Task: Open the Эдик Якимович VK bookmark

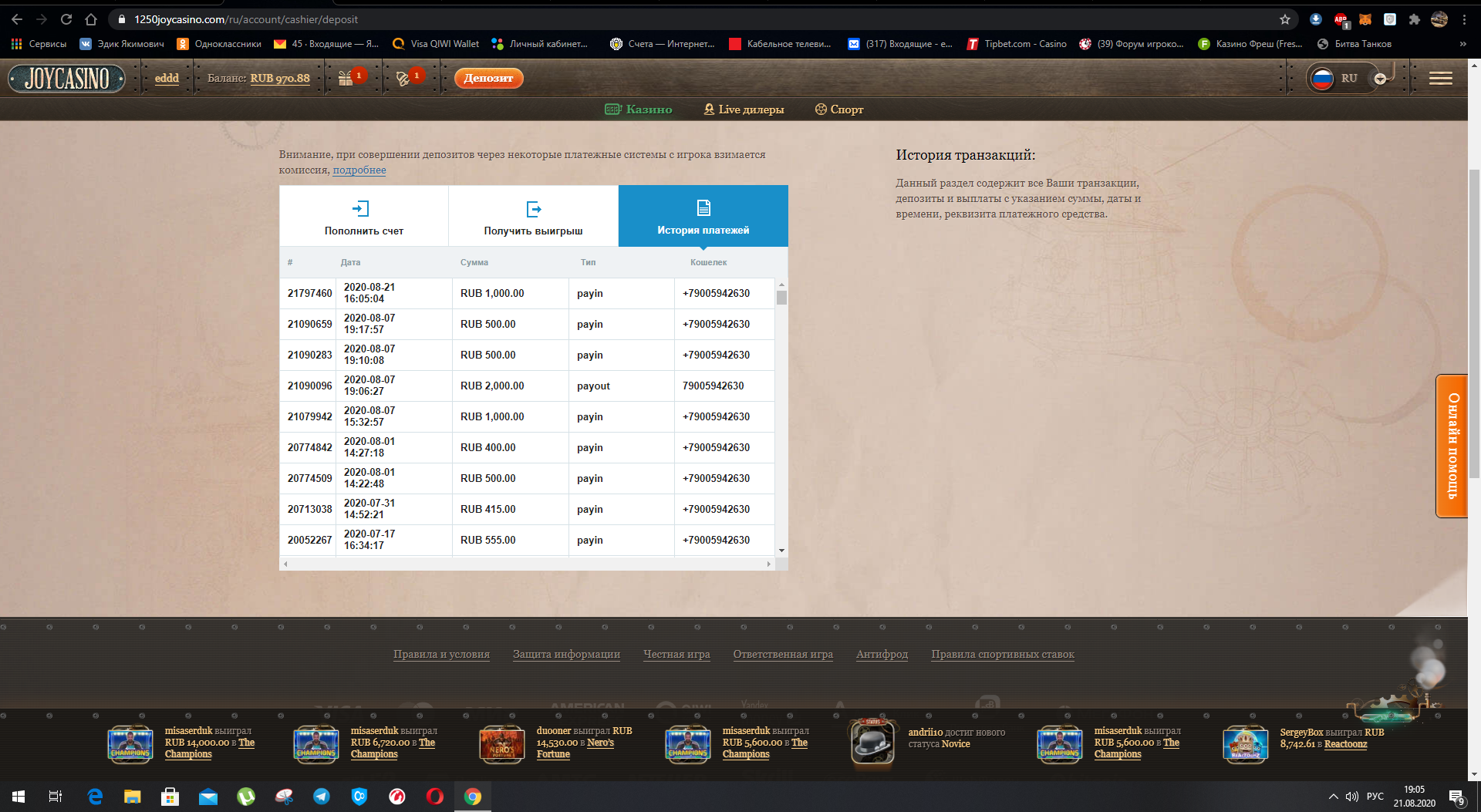Action: 122,44
